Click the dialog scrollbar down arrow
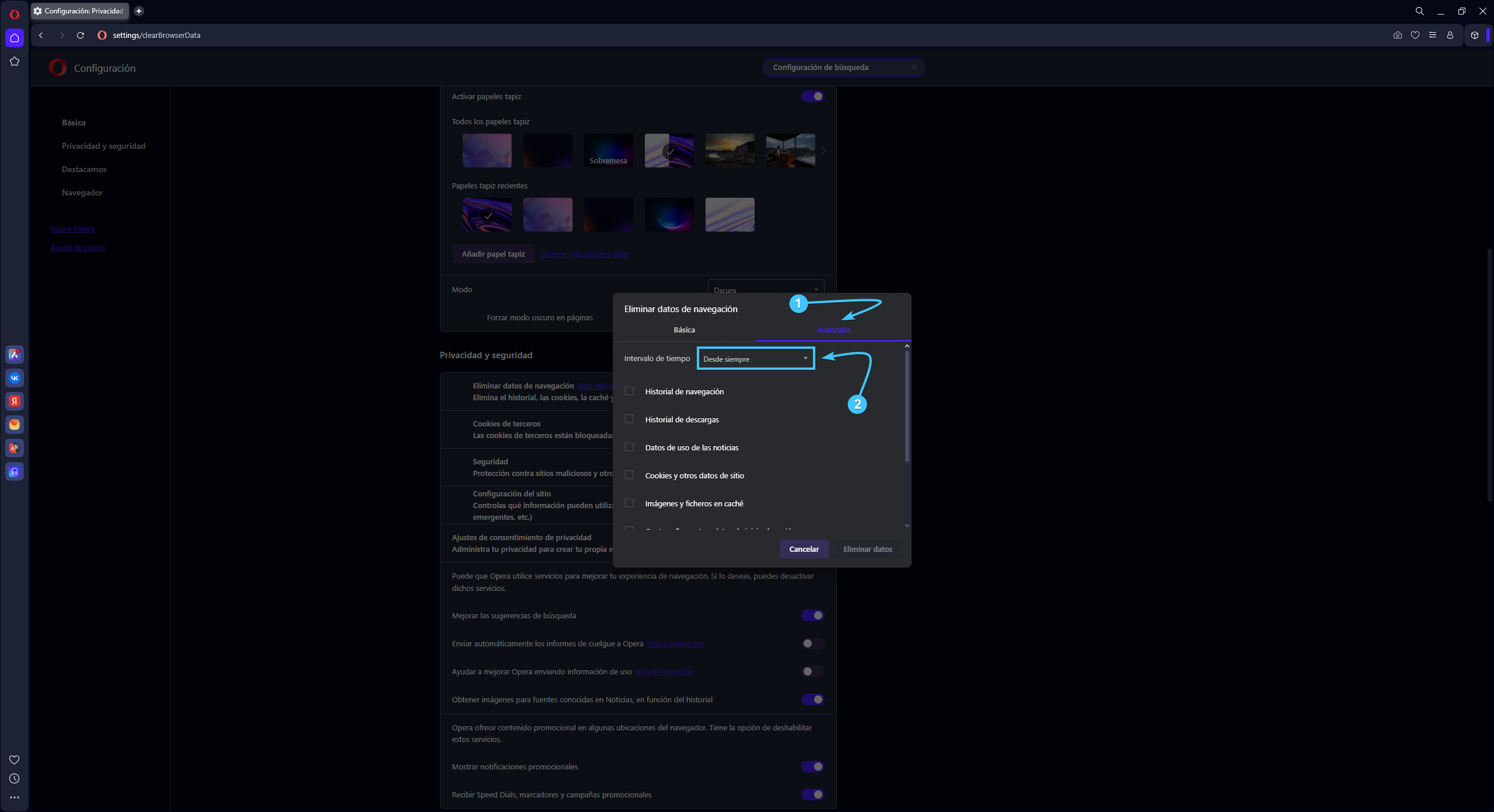The image size is (1494, 812). click(x=907, y=526)
